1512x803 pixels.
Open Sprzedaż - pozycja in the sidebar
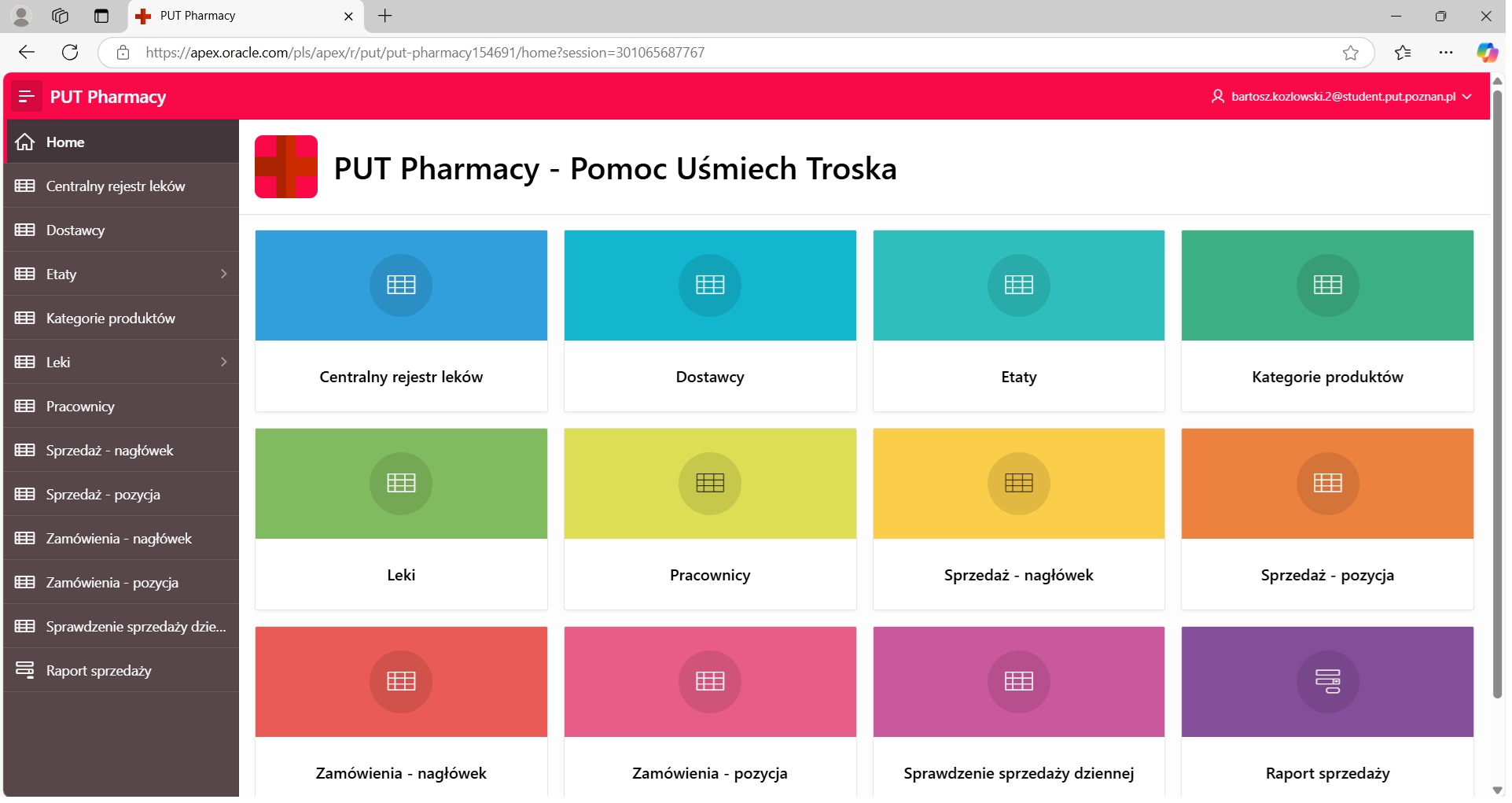tap(122, 495)
